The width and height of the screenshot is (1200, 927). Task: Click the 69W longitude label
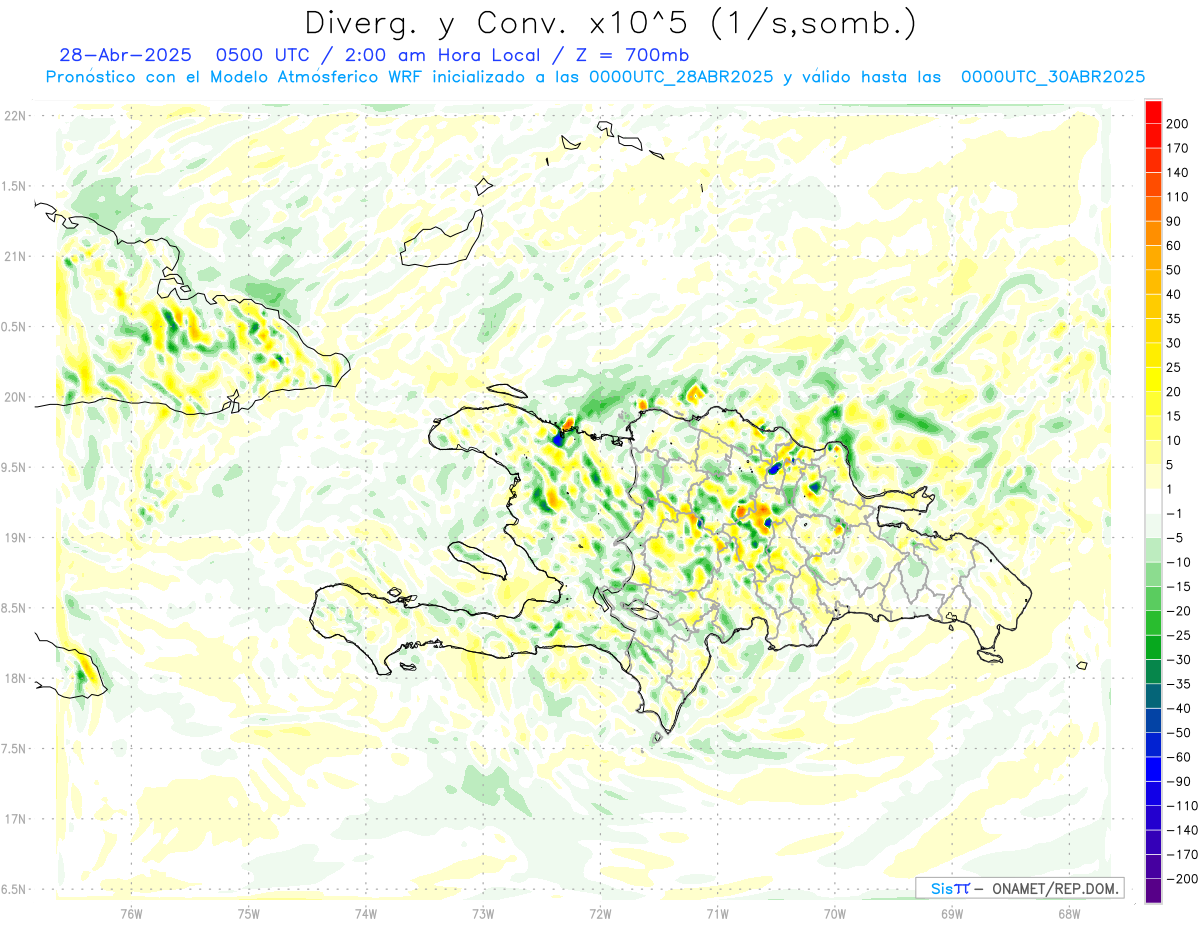[x=952, y=913]
